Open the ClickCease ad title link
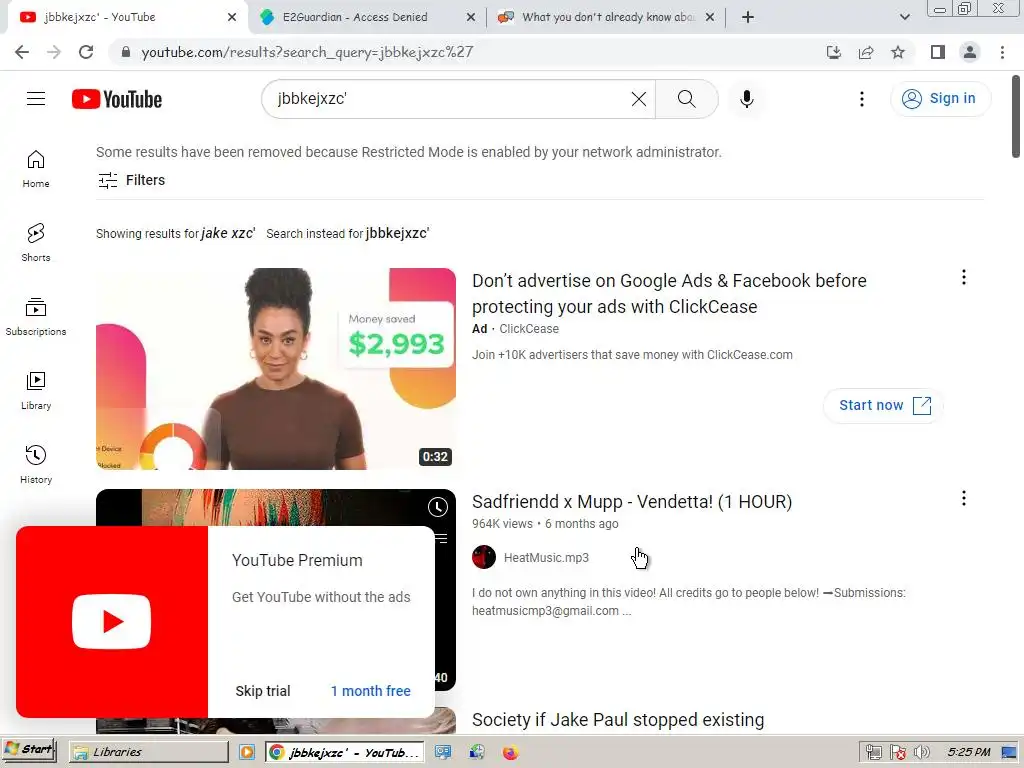Viewport: 1024px width, 768px height. (669, 293)
